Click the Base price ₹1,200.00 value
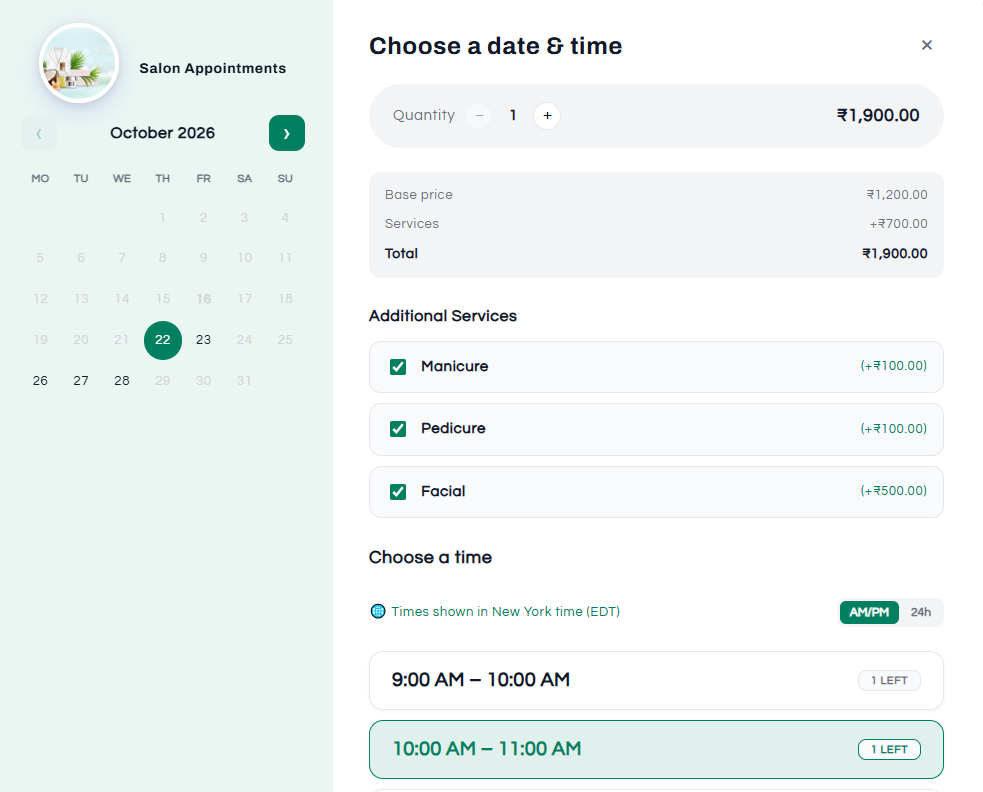 [896, 194]
